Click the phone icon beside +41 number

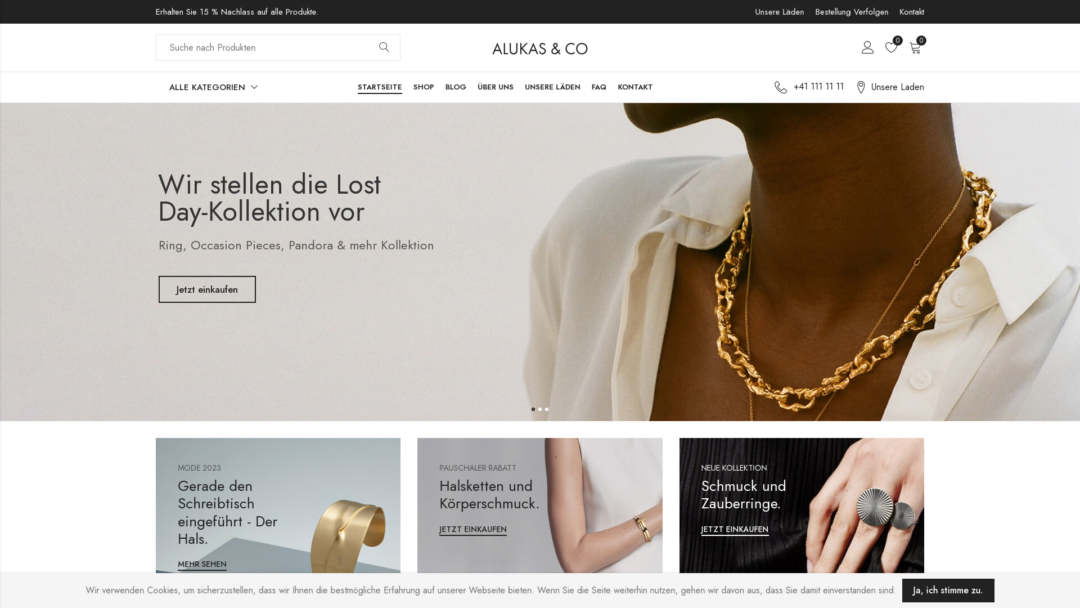[780, 87]
